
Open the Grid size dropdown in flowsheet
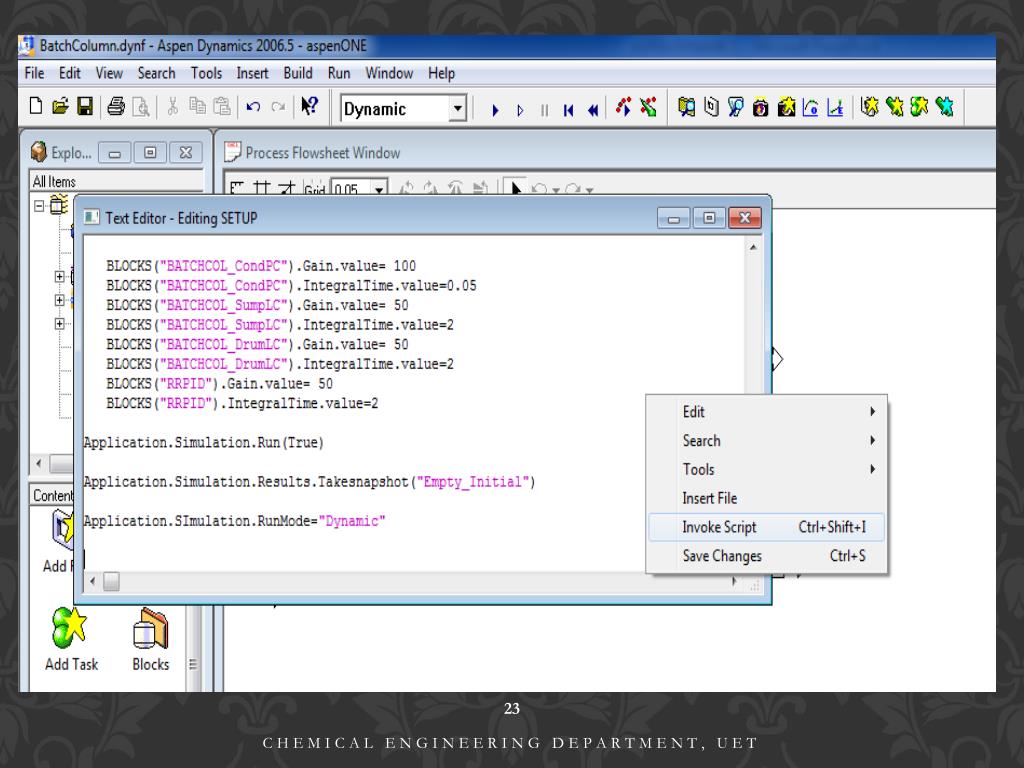[379, 189]
